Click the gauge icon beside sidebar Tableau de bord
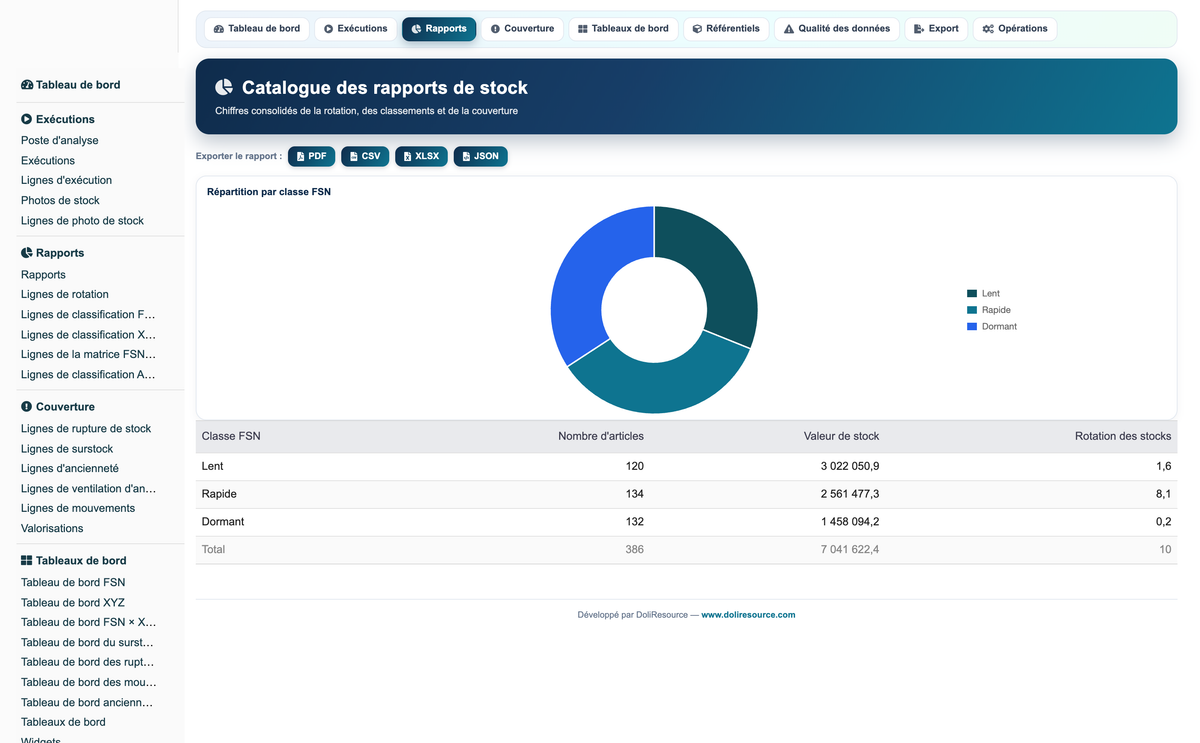Screen dimensions: 1200x743 tap(27, 85)
